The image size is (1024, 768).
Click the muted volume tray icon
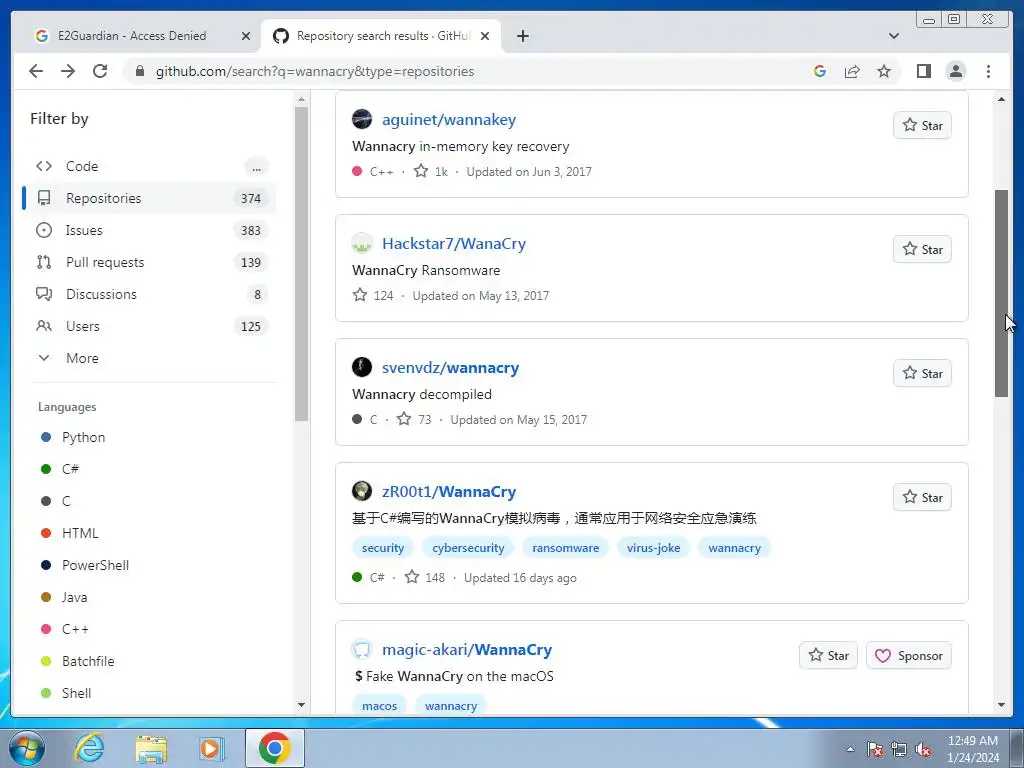click(x=923, y=750)
